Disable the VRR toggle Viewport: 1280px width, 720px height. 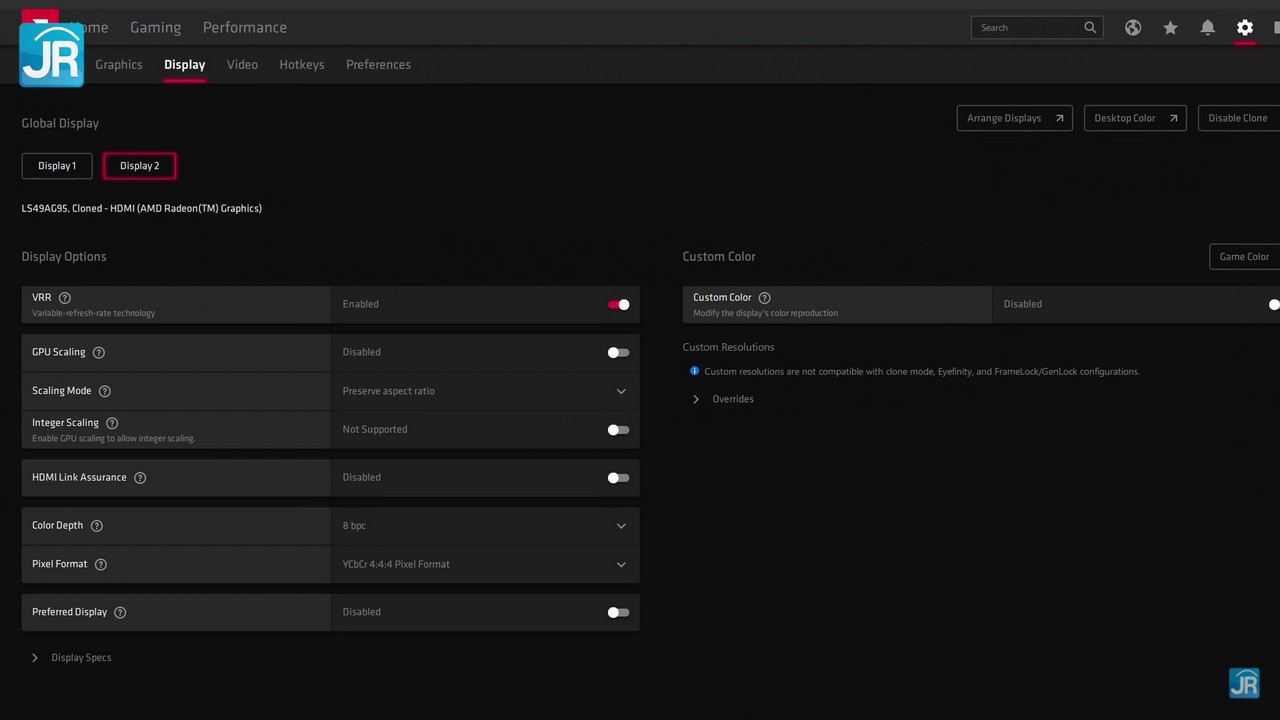coord(618,304)
